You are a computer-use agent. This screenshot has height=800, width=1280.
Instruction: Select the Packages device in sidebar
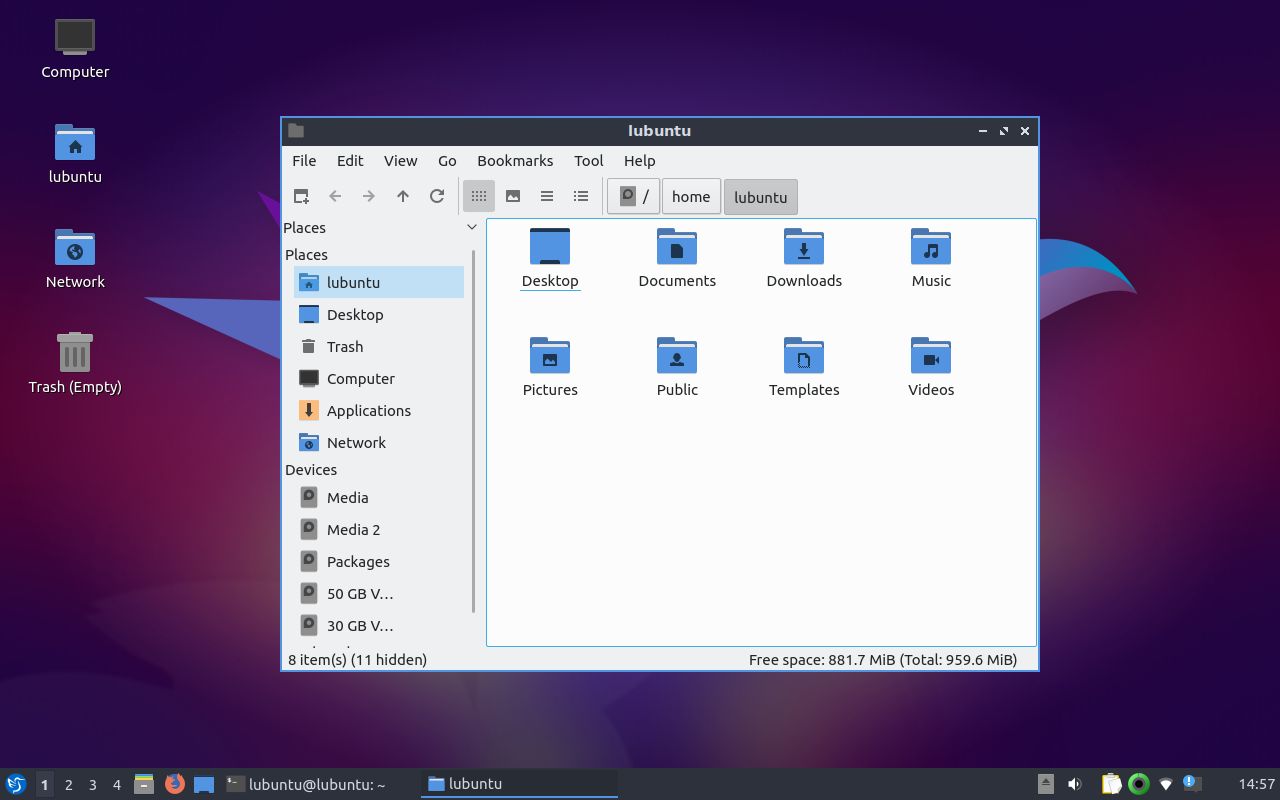click(379, 561)
